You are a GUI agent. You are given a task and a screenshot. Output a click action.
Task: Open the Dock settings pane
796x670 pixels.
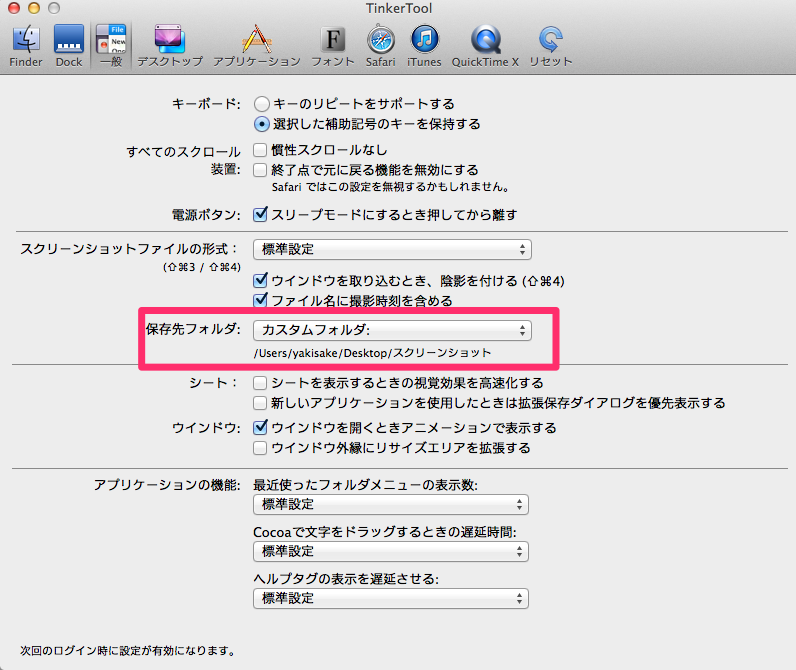(x=69, y=46)
